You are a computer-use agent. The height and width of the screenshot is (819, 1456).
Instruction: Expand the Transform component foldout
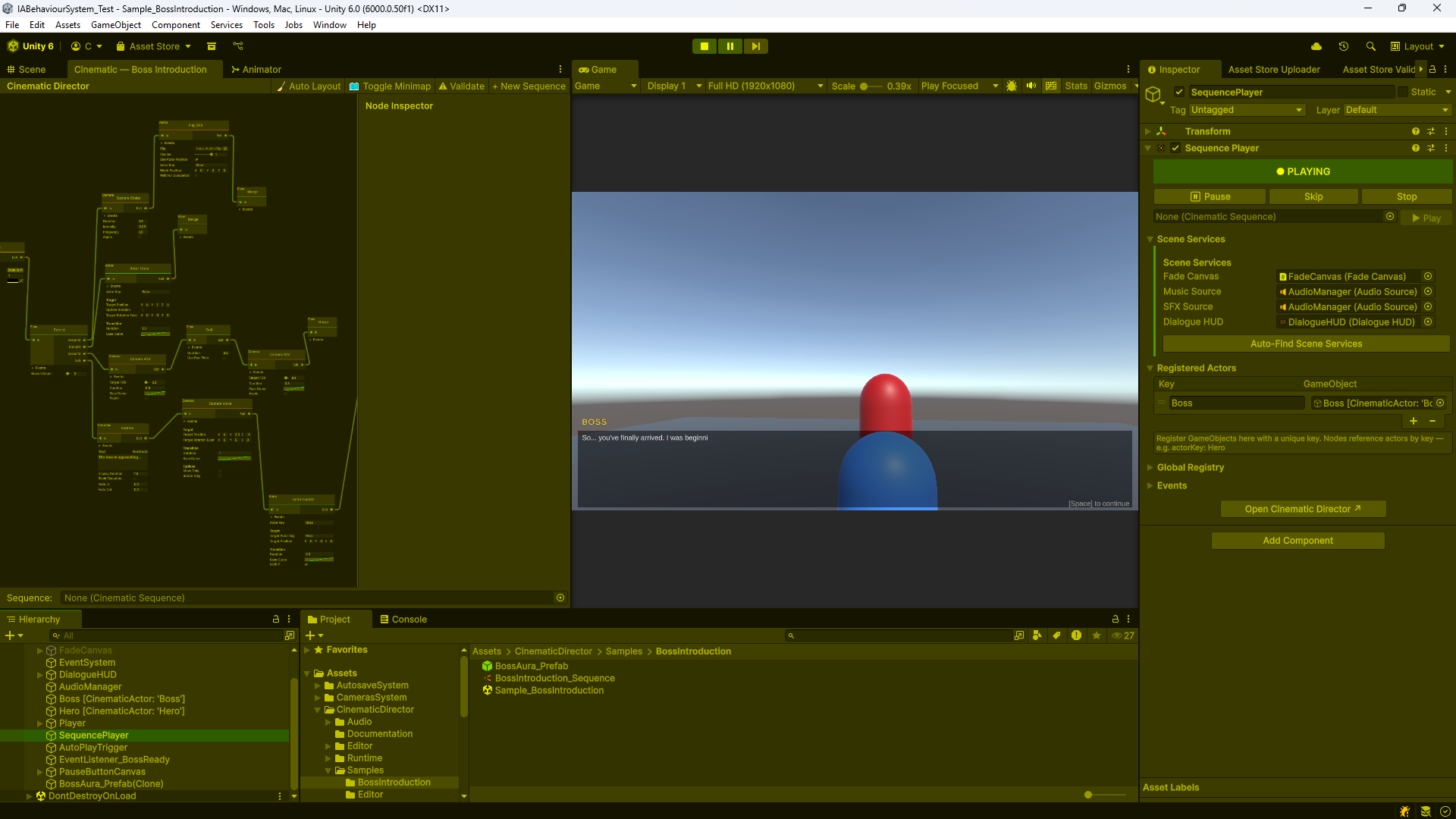click(1148, 131)
